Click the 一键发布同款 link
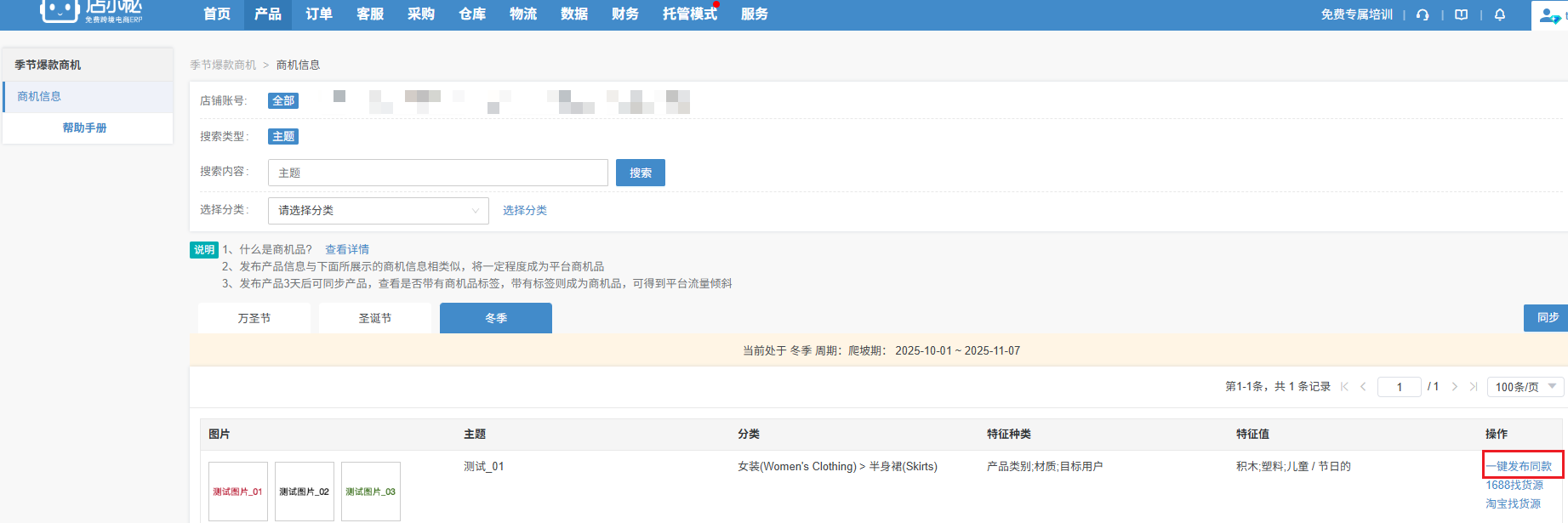 (x=1519, y=466)
